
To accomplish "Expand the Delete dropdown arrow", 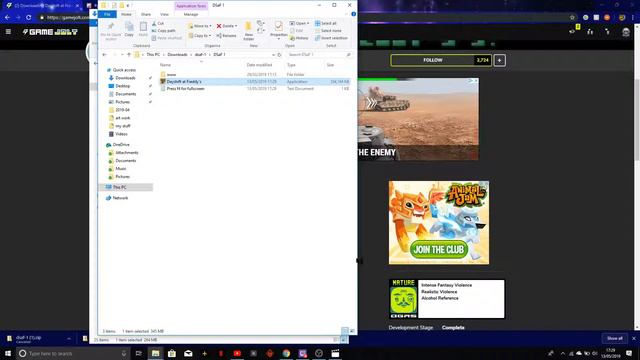I will [x=236, y=26].
